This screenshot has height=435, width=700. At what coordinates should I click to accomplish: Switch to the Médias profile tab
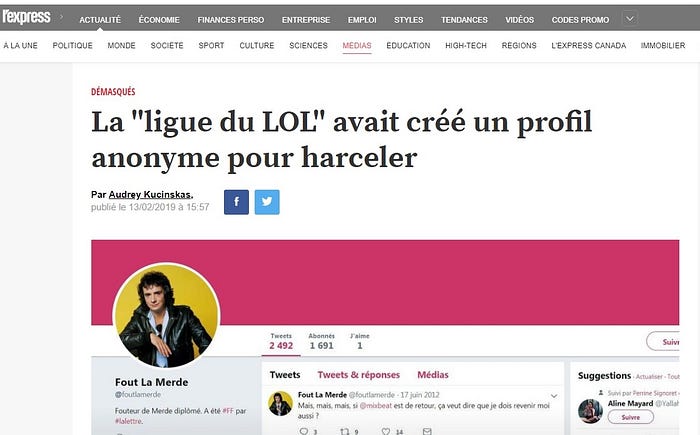tap(433, 375)
